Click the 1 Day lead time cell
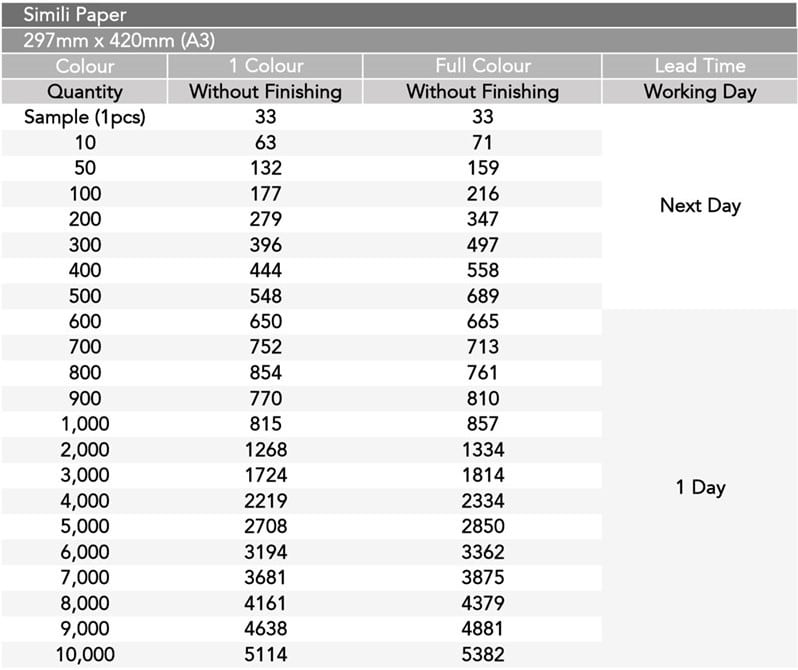This screenshot has height=670, width=798. [699, 488]
